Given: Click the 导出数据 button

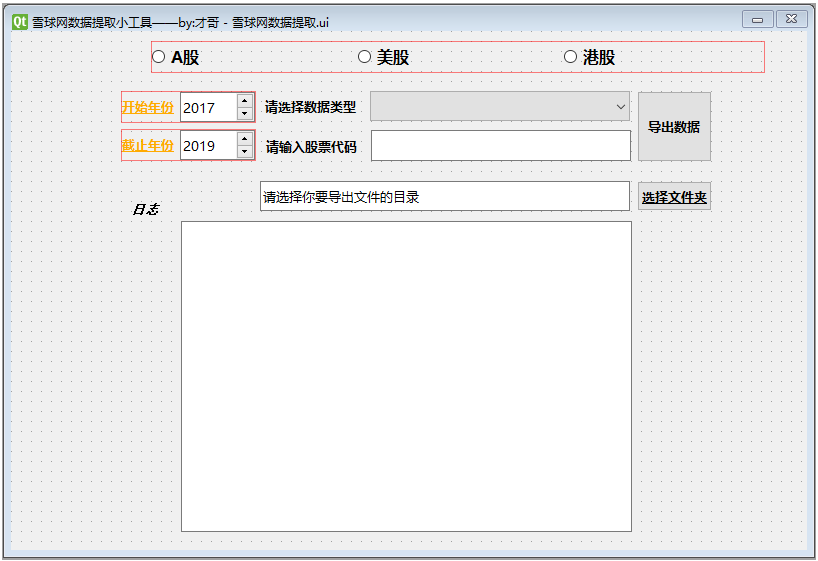Looking at the screenshot, I should pos(674,127).
